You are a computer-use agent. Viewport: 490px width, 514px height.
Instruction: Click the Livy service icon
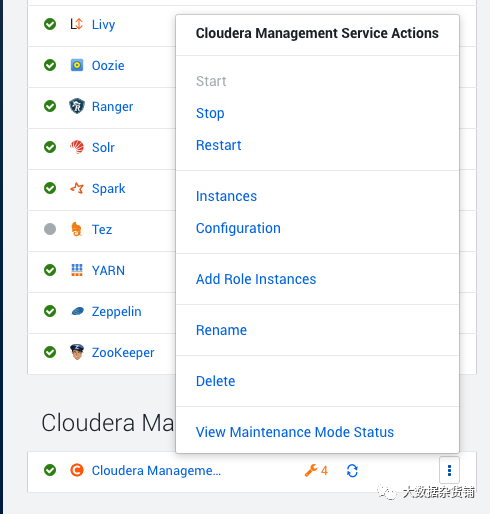(x=77, y=24)
